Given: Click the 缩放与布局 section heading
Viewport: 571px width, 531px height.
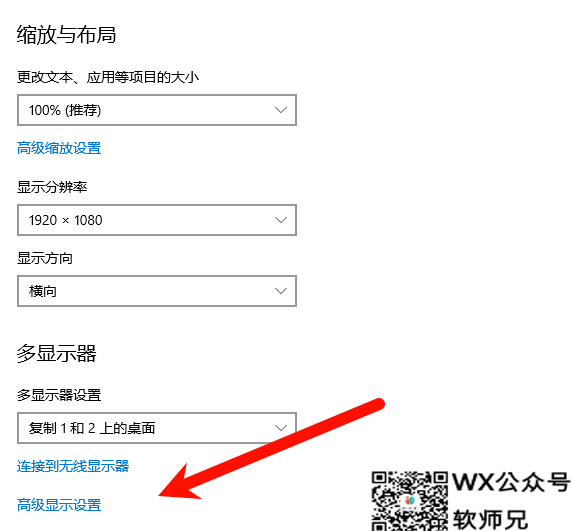Looking at the screenshot, I should tap(66, 35).
